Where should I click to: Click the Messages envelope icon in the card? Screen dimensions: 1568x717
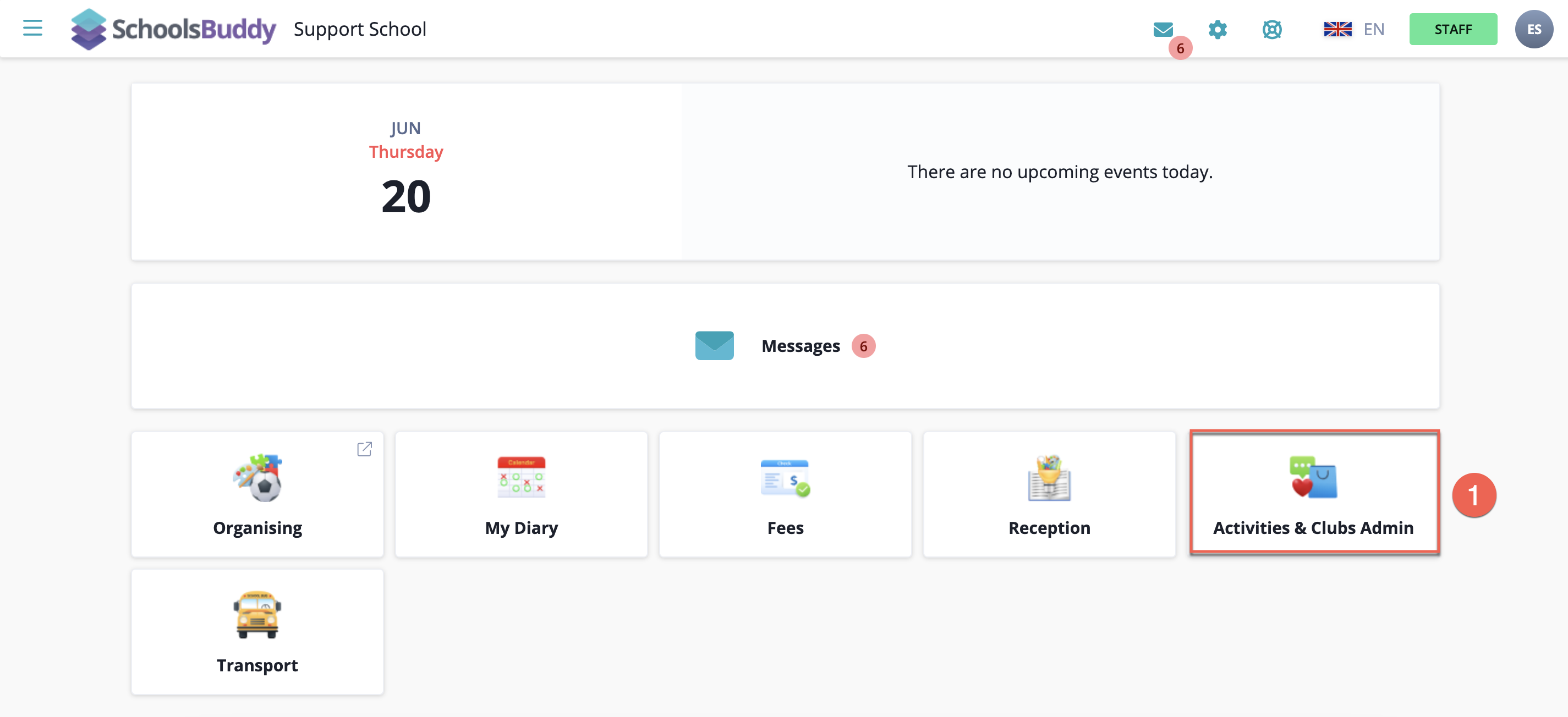tap(714, 345)
